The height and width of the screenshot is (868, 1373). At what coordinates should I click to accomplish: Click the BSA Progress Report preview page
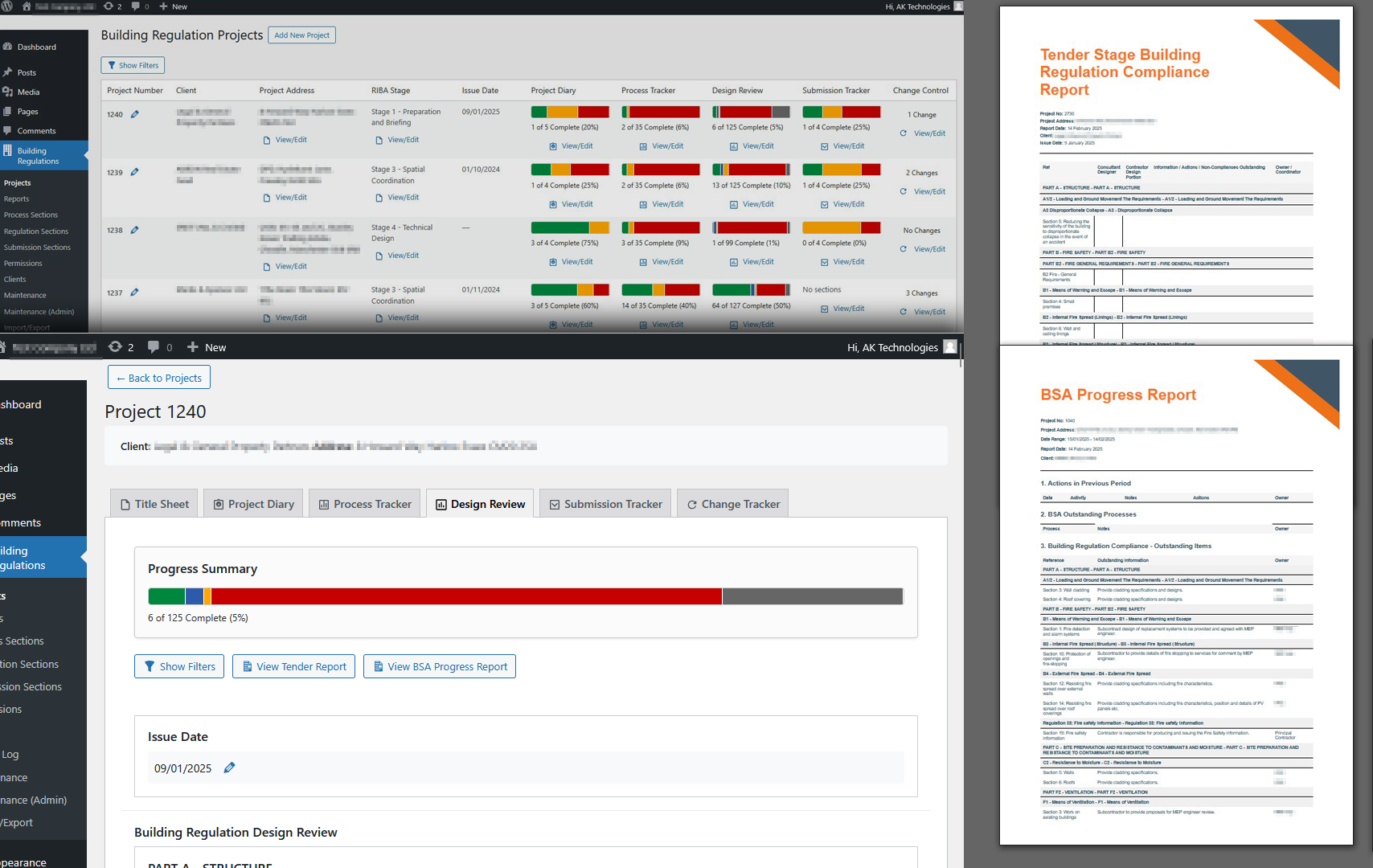point(1176,596)
